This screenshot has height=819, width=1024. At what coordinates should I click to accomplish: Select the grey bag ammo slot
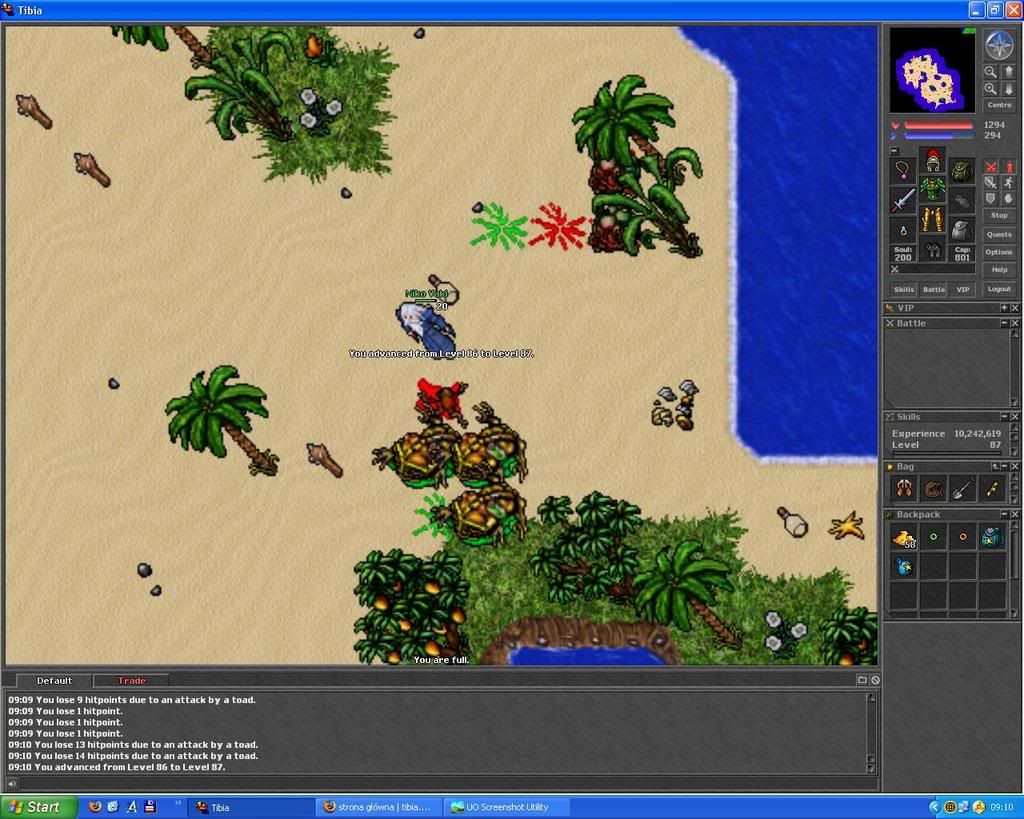coord(961,229)
